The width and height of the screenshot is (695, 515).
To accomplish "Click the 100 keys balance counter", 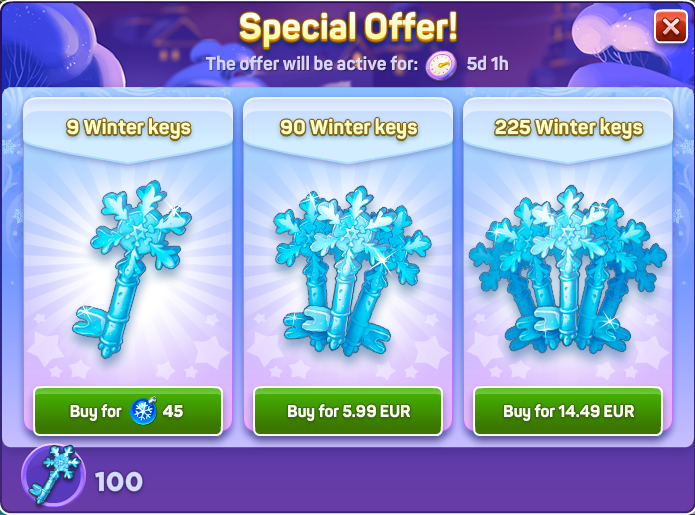I will point(119,482).
